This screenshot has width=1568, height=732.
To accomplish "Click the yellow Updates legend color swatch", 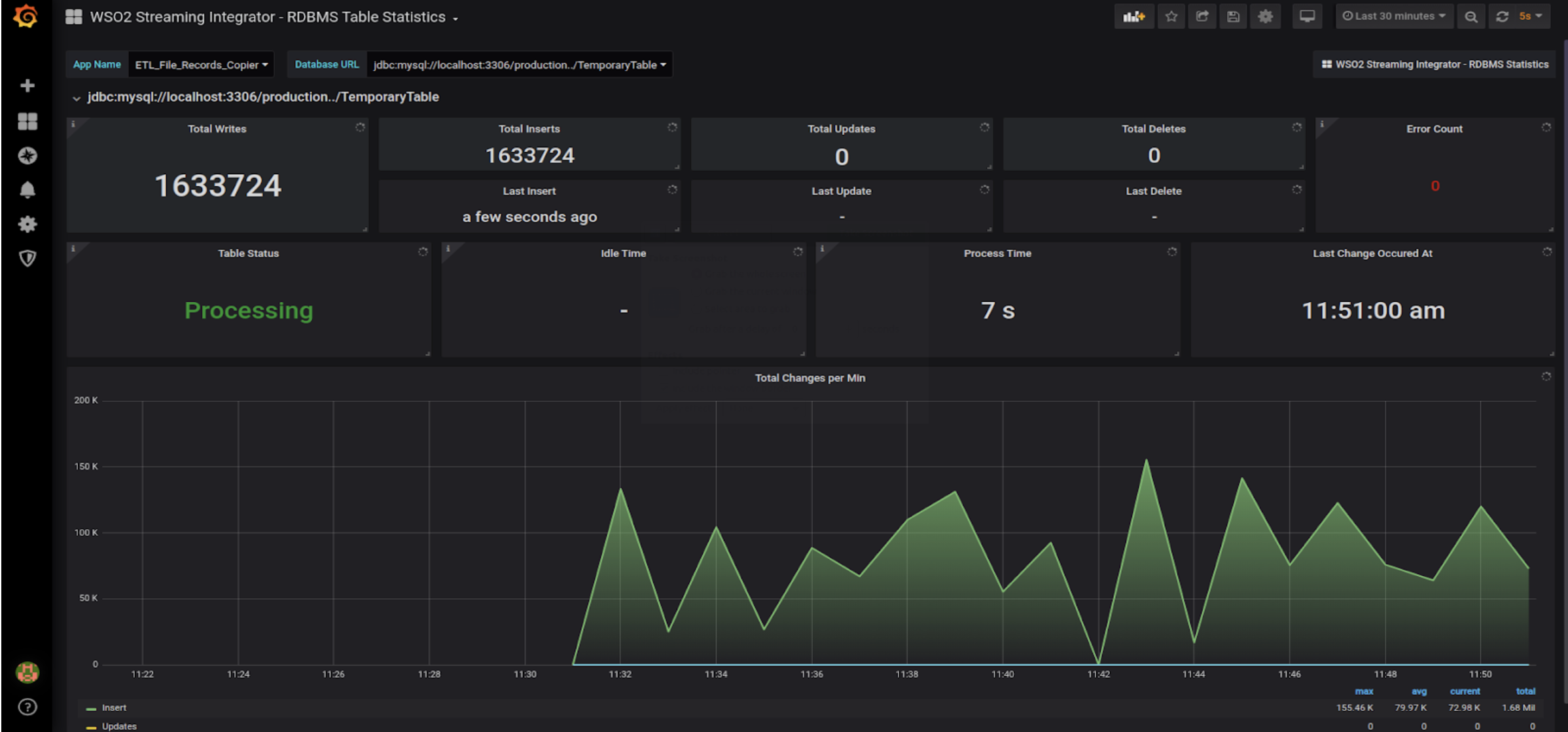I will point(91,727).
